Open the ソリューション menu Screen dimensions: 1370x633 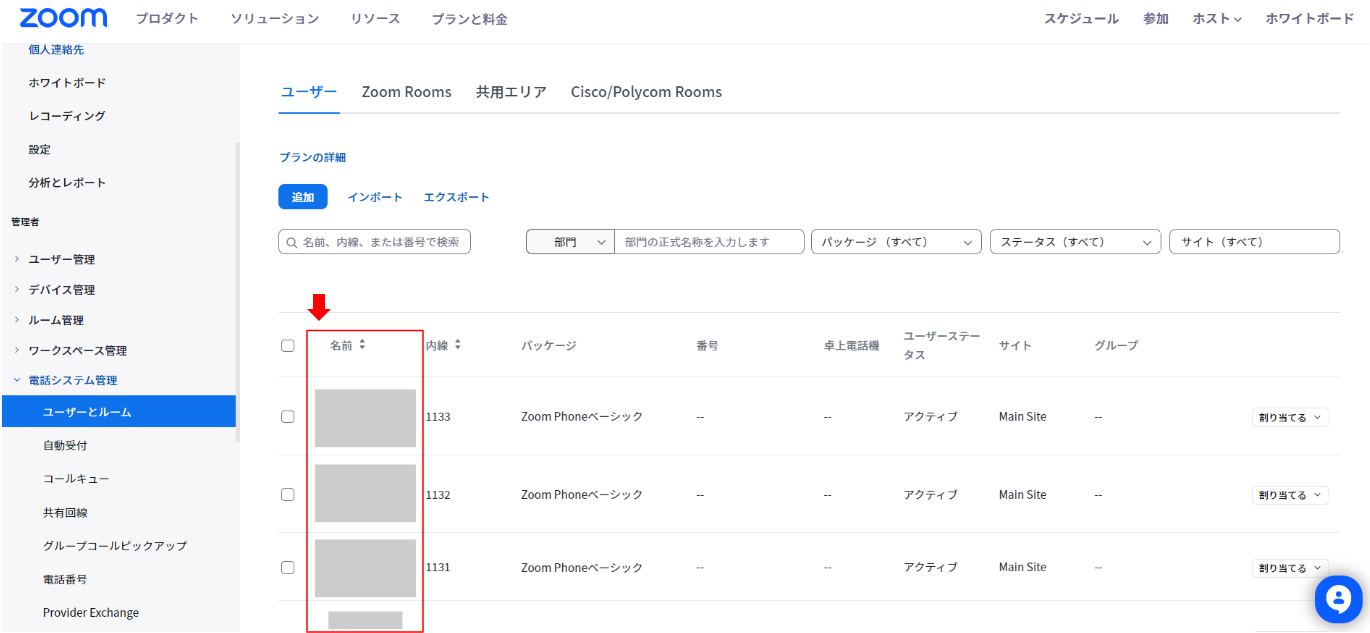click(x=275, y=19)
